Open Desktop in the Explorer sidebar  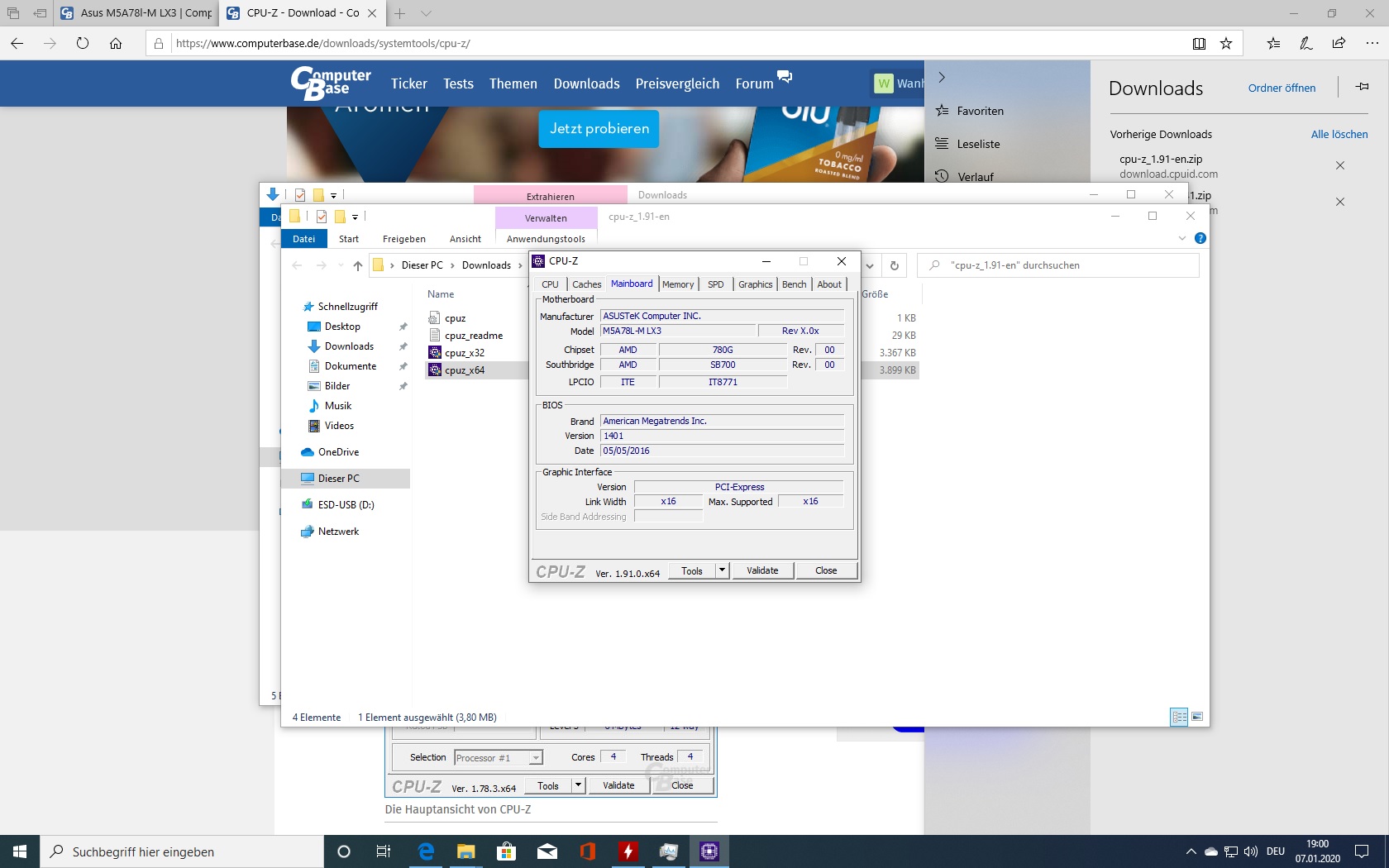tap(342, 327)
